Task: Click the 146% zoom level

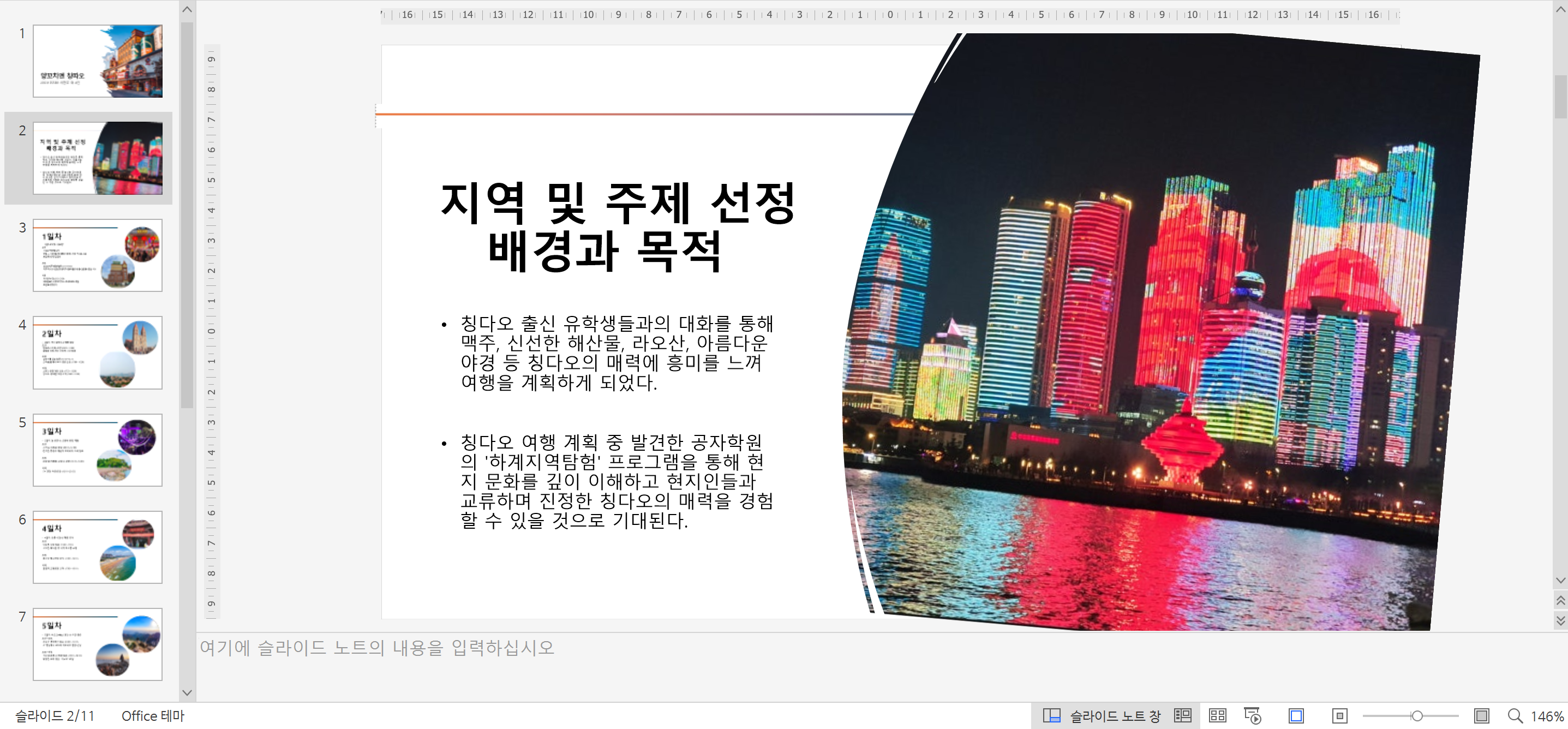Action: (x=1546, y=716)
